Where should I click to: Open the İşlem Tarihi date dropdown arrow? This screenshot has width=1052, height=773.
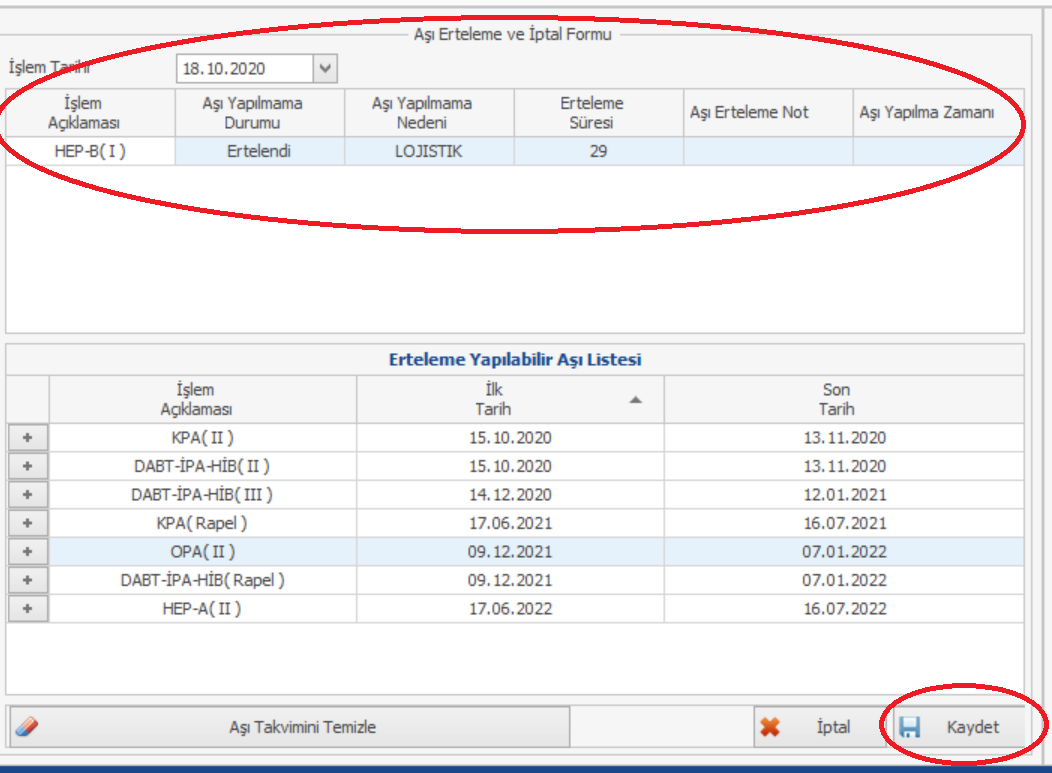(325, 69)
